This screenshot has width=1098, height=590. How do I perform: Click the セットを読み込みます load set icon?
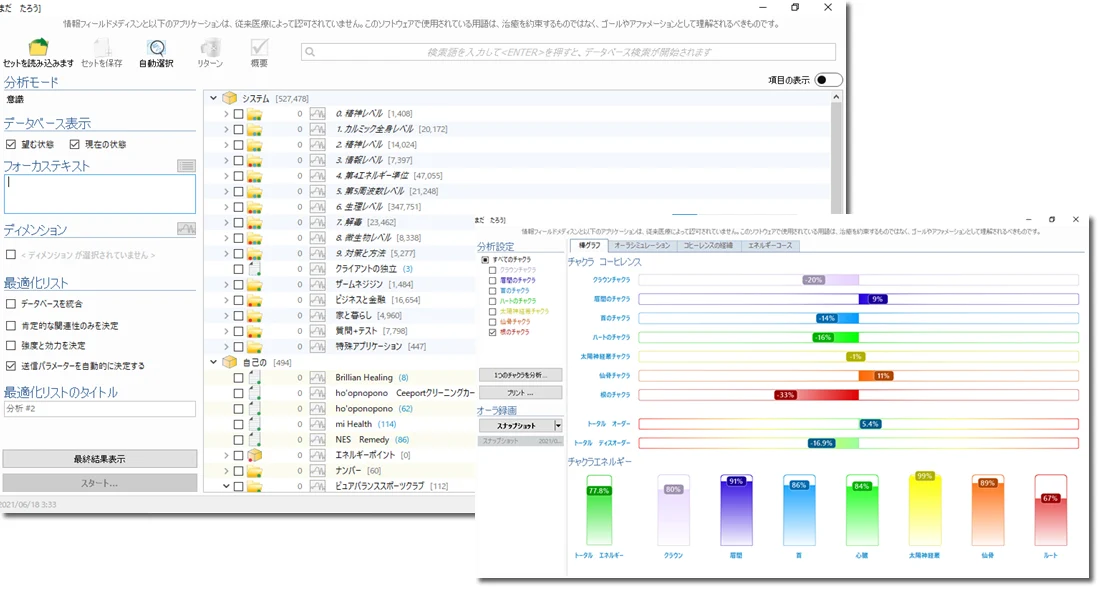click(39, 47)
